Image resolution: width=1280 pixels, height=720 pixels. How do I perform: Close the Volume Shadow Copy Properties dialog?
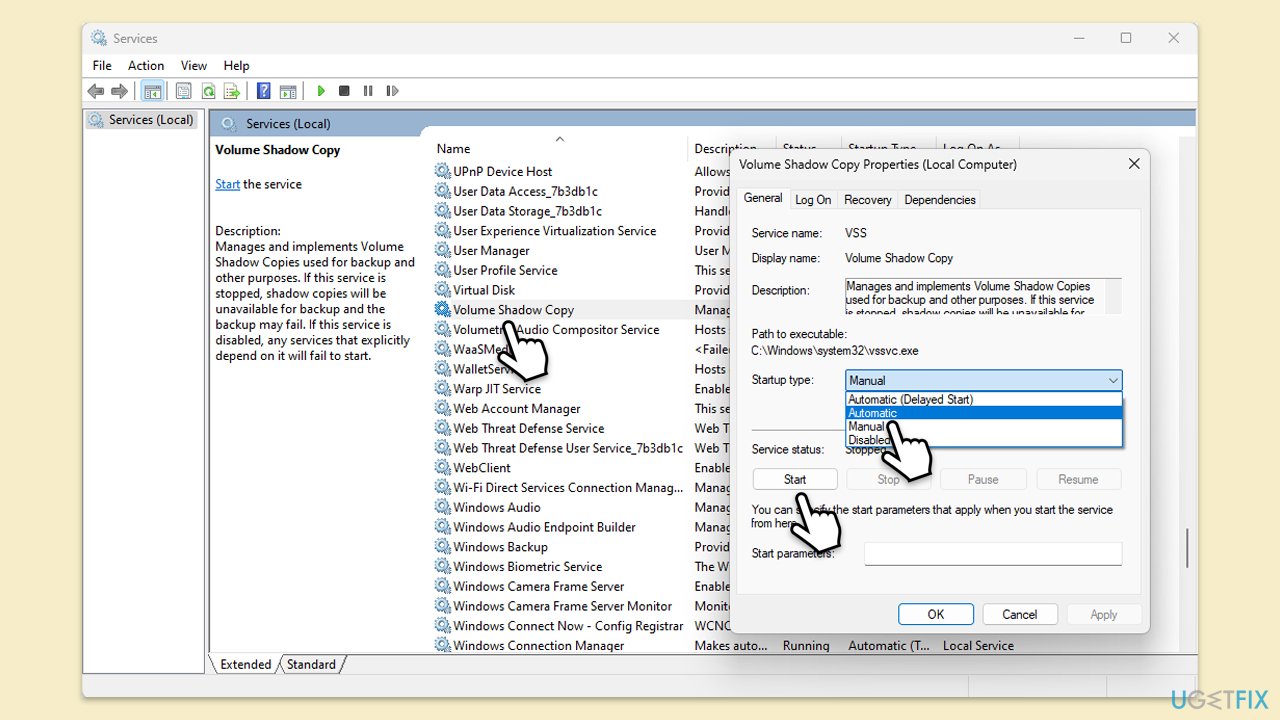[x=1133, y=164]
